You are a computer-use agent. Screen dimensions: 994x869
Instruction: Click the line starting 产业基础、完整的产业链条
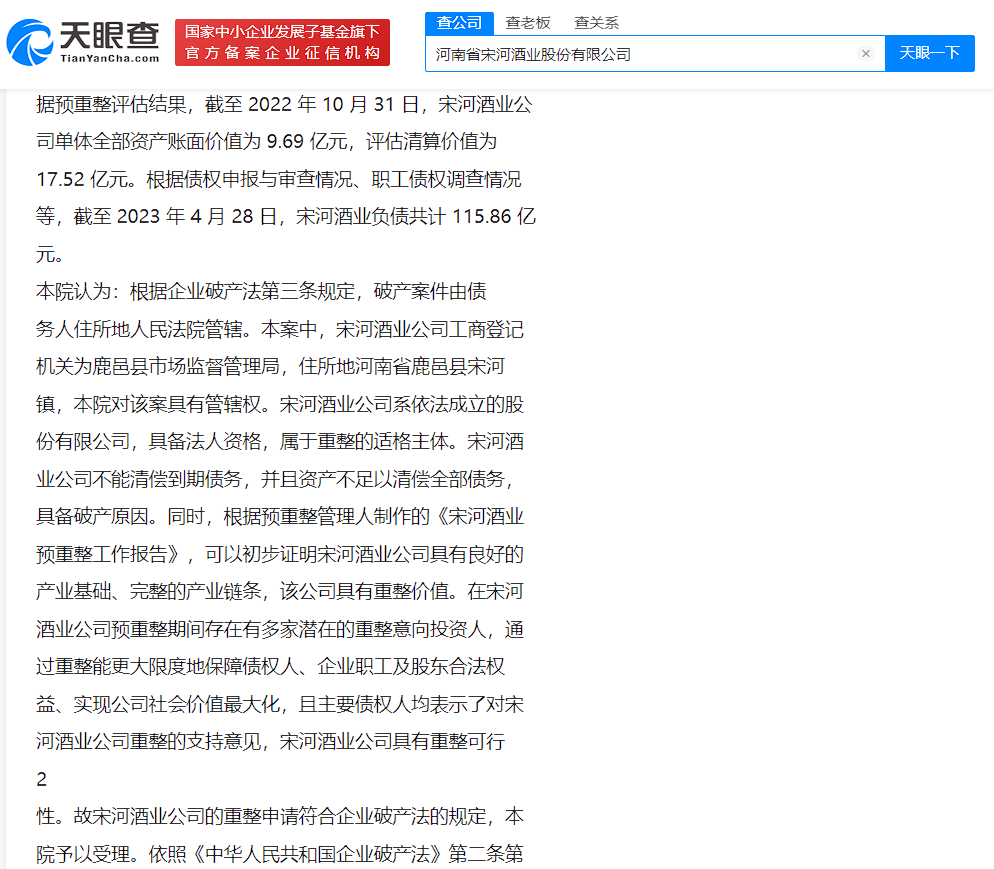point(280,591)
